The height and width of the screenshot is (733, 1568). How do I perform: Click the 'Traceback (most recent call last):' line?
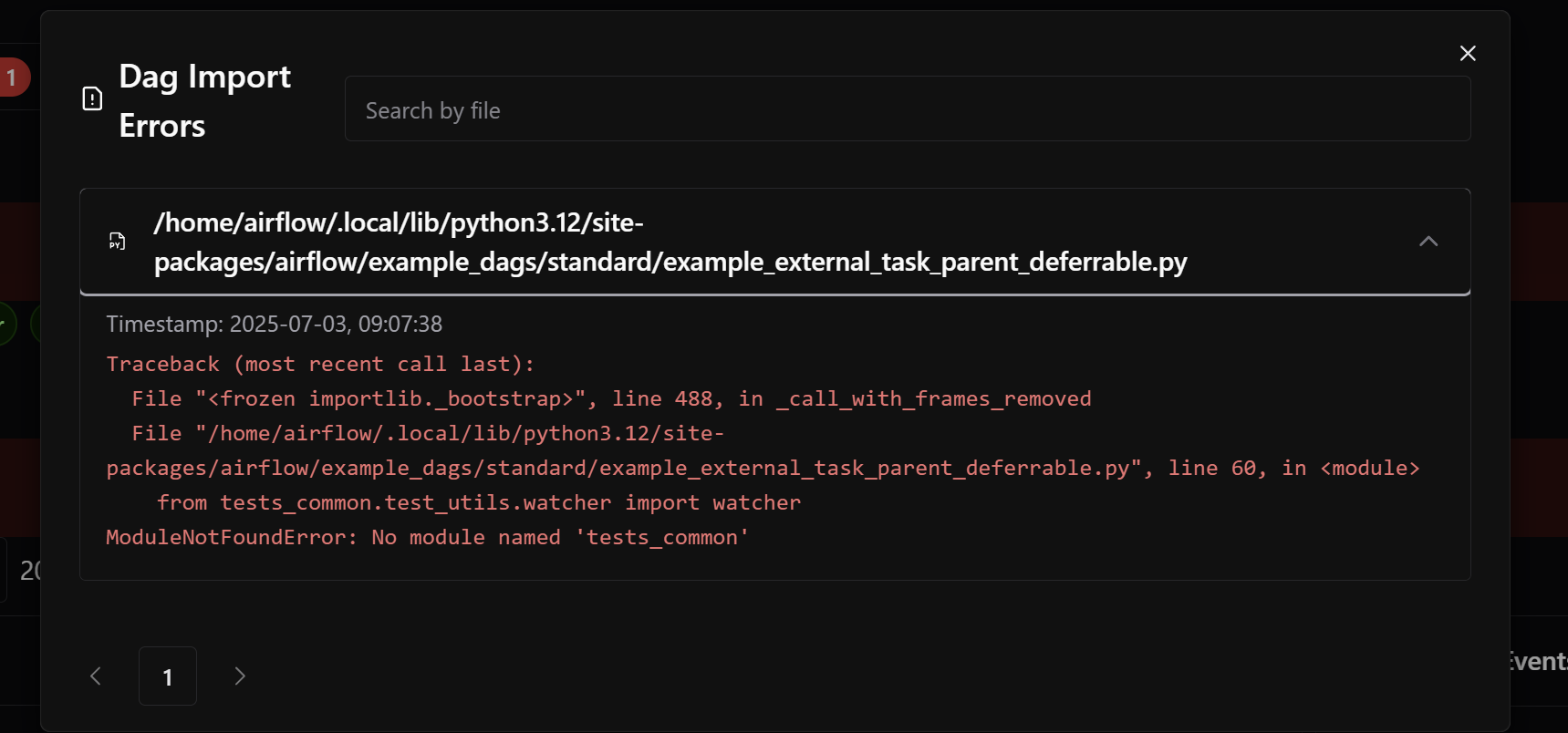point(320,364)
